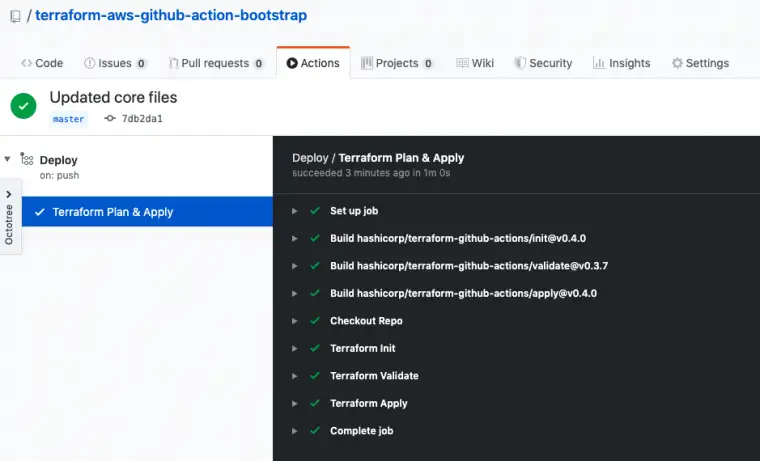
Task: Go to the Settings tab
Action: tap(700, 63)
